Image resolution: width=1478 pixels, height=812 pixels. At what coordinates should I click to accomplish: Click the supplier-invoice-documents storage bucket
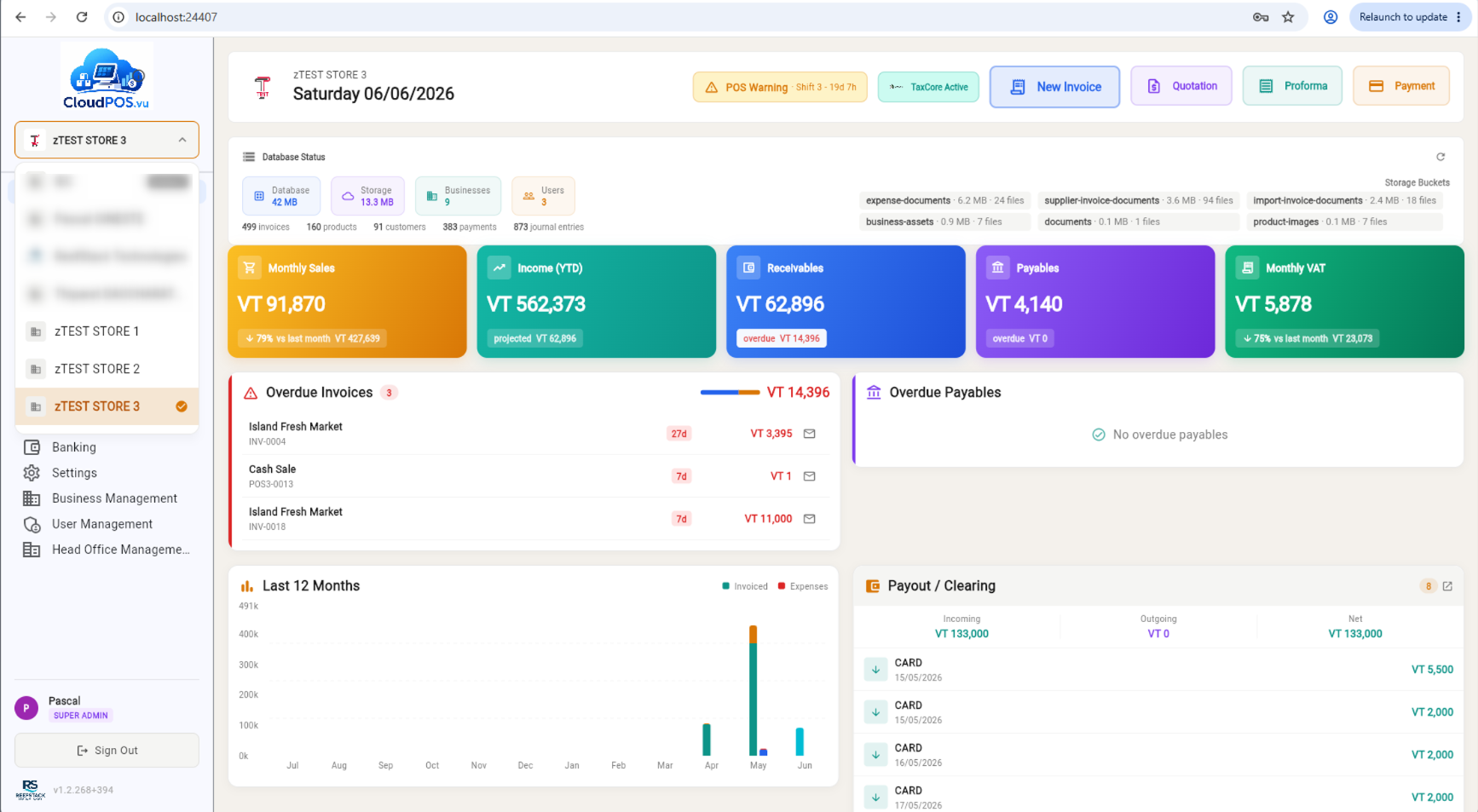point(1139,201)
